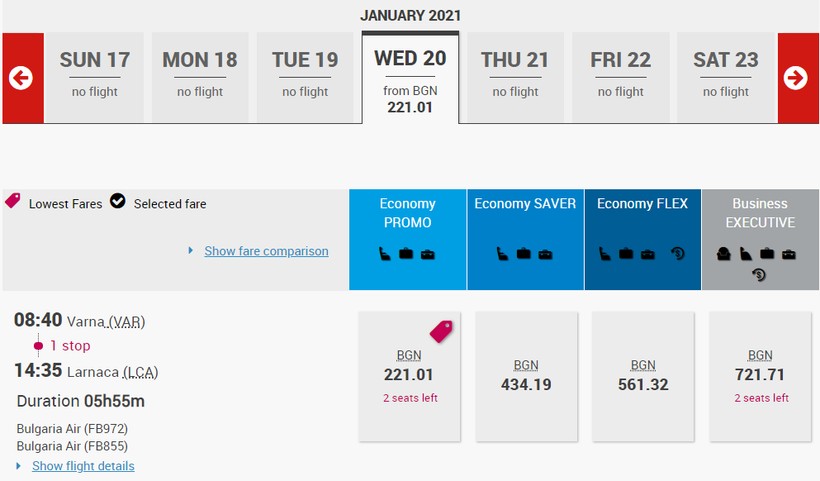Expand Show flight details
This screenshot has height=481, width=820.
[x=83, y=466]
